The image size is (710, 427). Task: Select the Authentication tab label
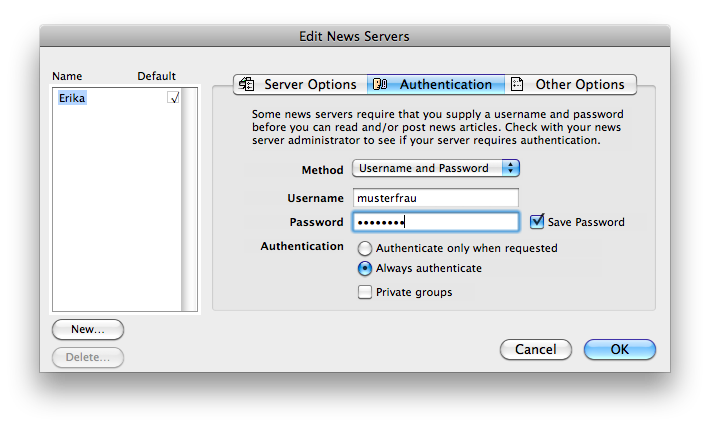click(446, 84)
